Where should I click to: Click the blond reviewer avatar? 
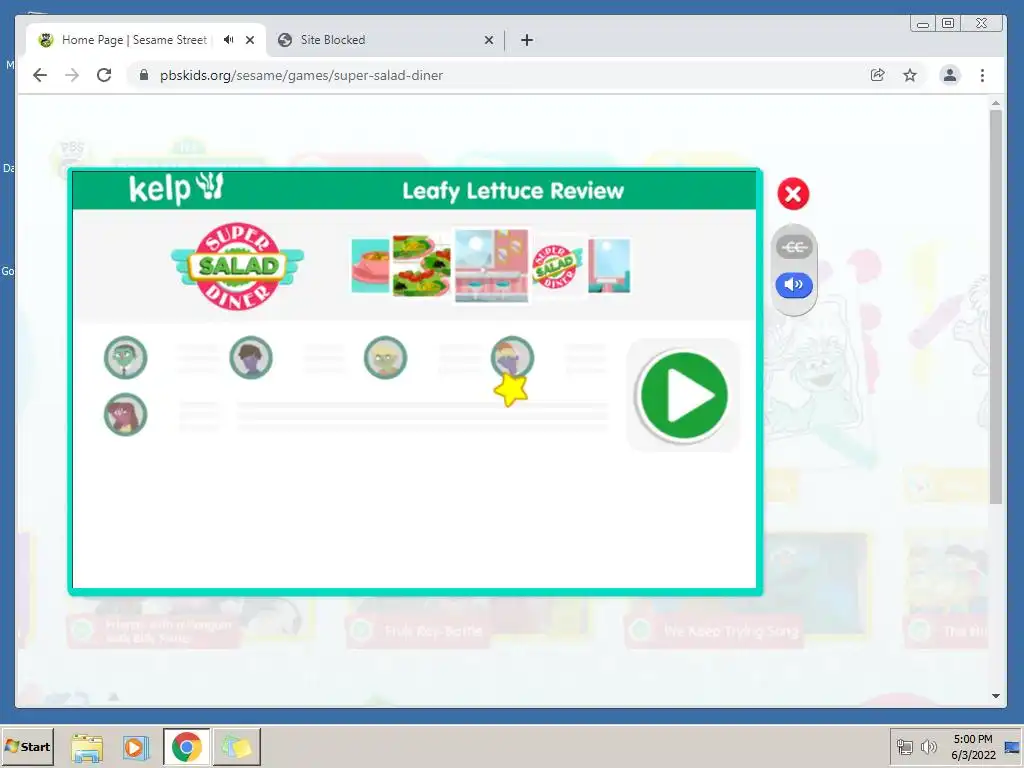pyautogui.click(x=385, y=357)
